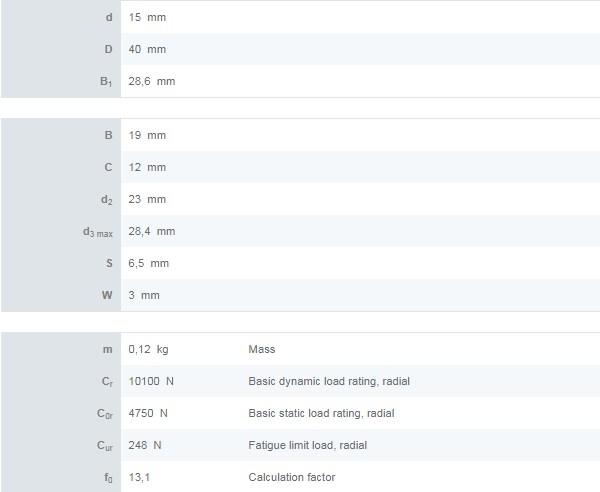The height and width of the screenshot is (492, 600).
Task: Click 'Basic dynamic load rating, radial' description
Action: point(329,381)
